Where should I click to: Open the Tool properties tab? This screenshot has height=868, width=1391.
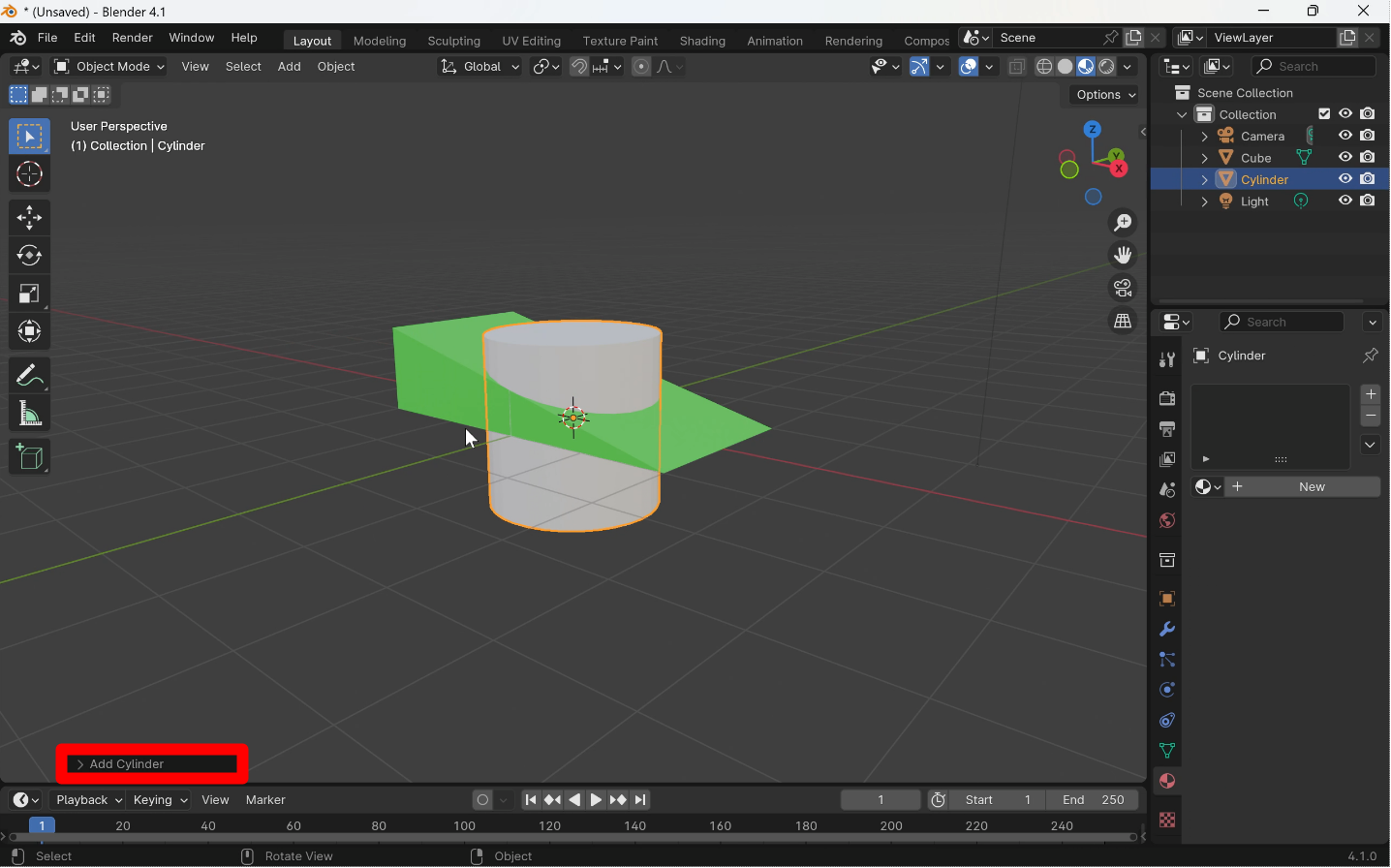[1167, 359]
